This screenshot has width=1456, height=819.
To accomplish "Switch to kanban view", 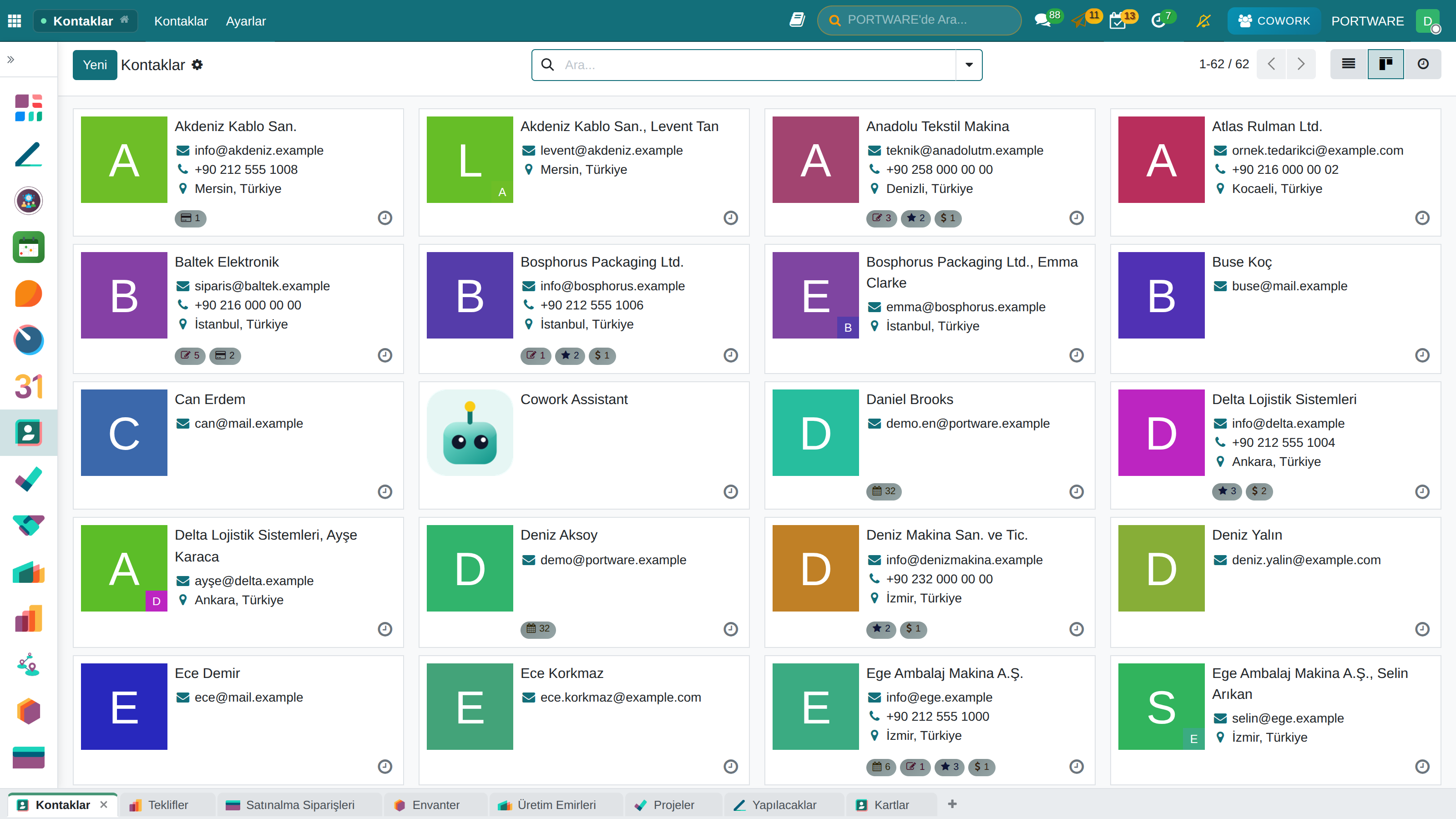I will [x=1385, y=64].
